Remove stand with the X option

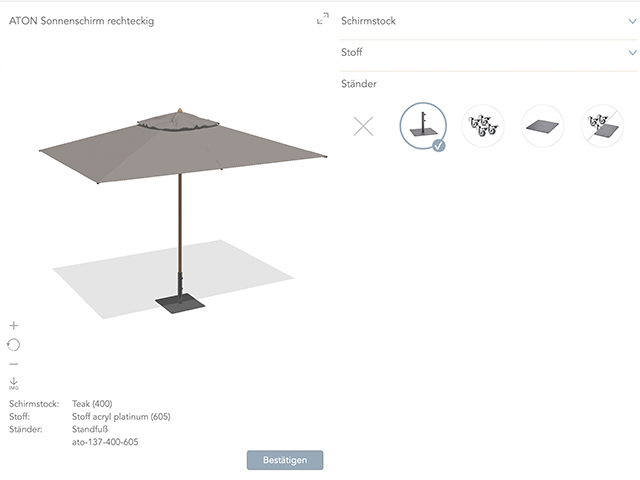[x=363, y=127]
